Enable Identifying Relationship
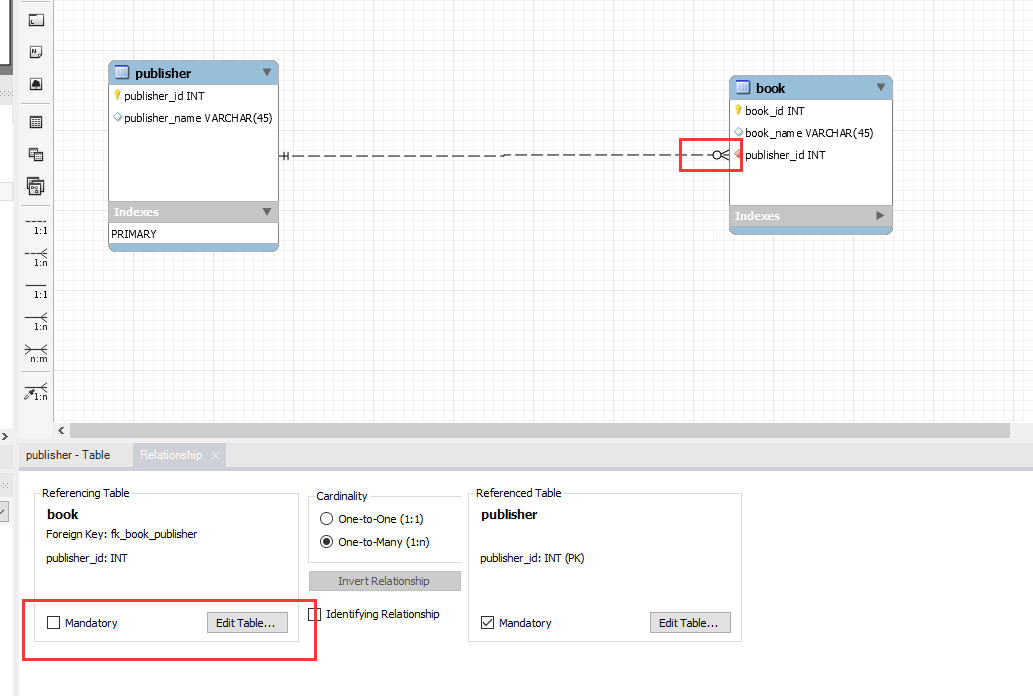Viewport: 1033px width, 696px height. point(316,614)
